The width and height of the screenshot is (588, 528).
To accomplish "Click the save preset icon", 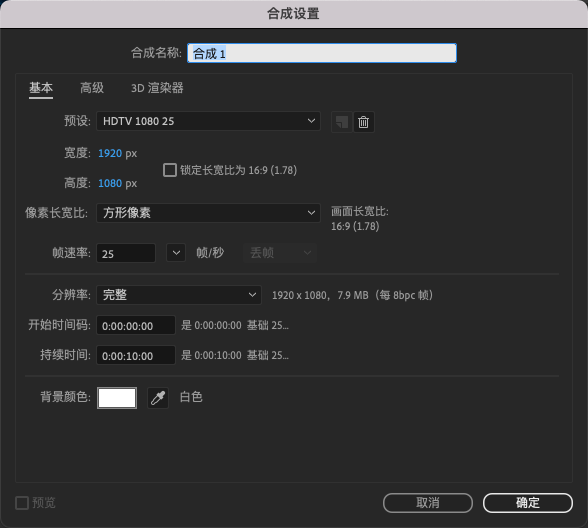I will coord(342,122).
